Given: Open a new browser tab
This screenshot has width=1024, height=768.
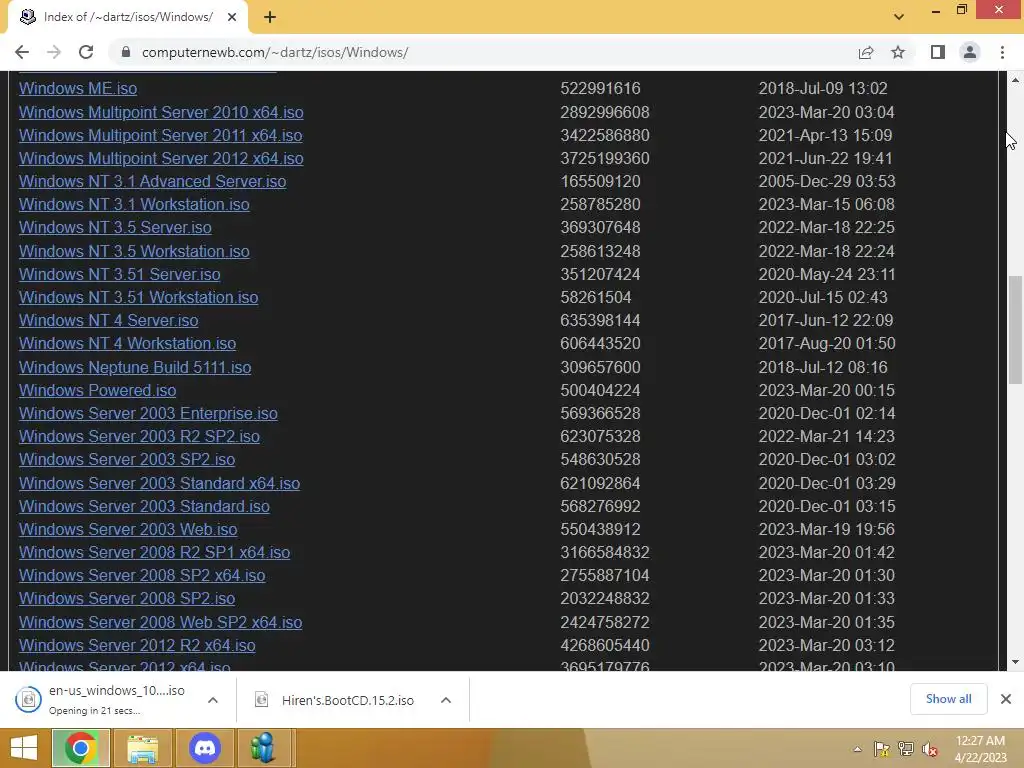Looking at the screenshot, I should (x=270, y=17).
